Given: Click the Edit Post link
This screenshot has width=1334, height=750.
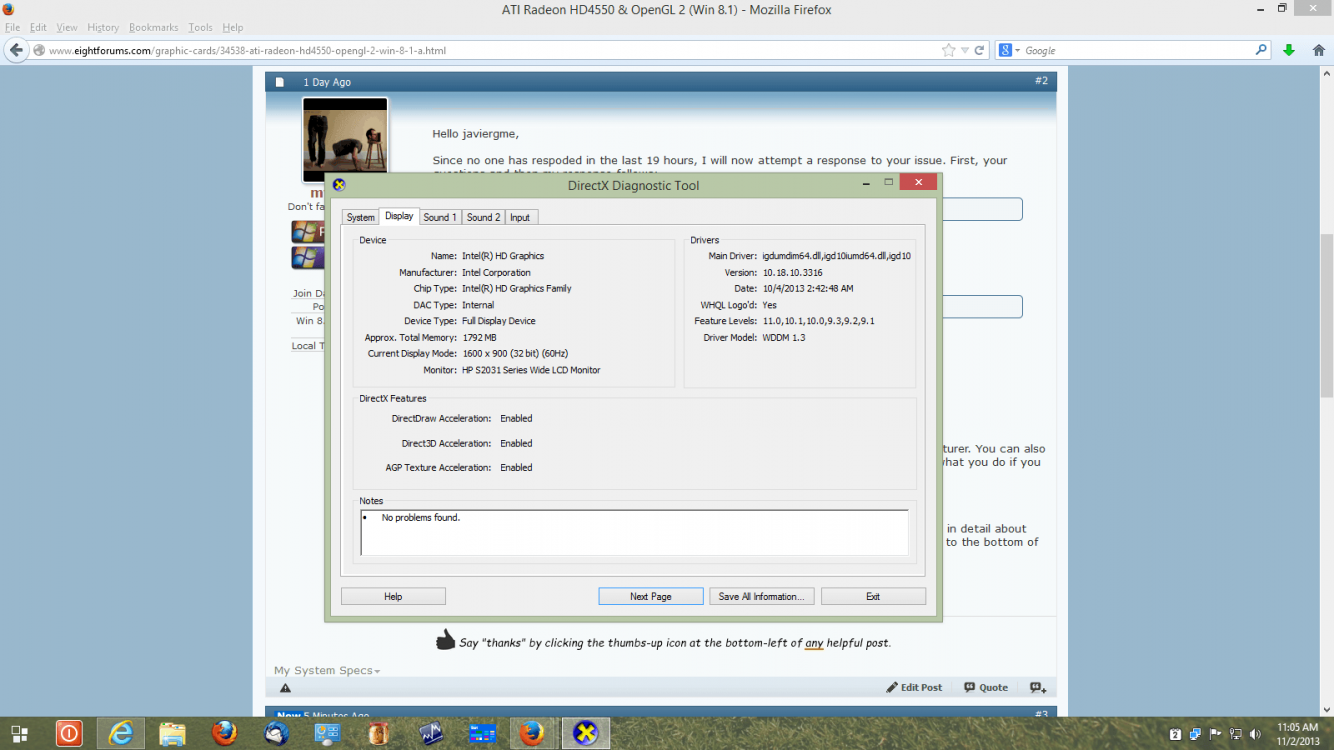Looking at the screenshot, I should point(914,688).
